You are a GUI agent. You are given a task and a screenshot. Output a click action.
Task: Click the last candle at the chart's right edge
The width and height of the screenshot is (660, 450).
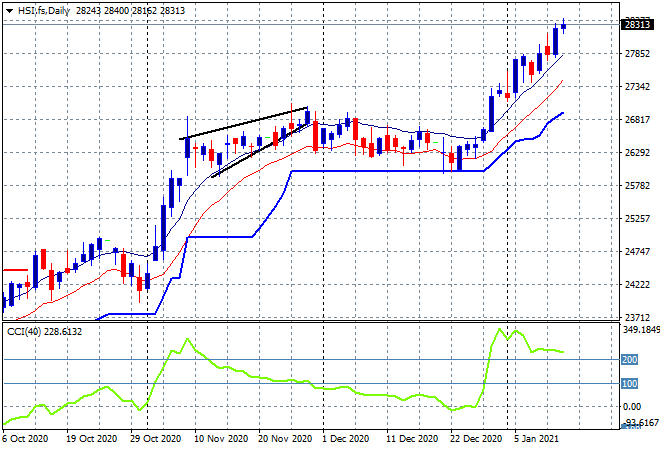564,27
